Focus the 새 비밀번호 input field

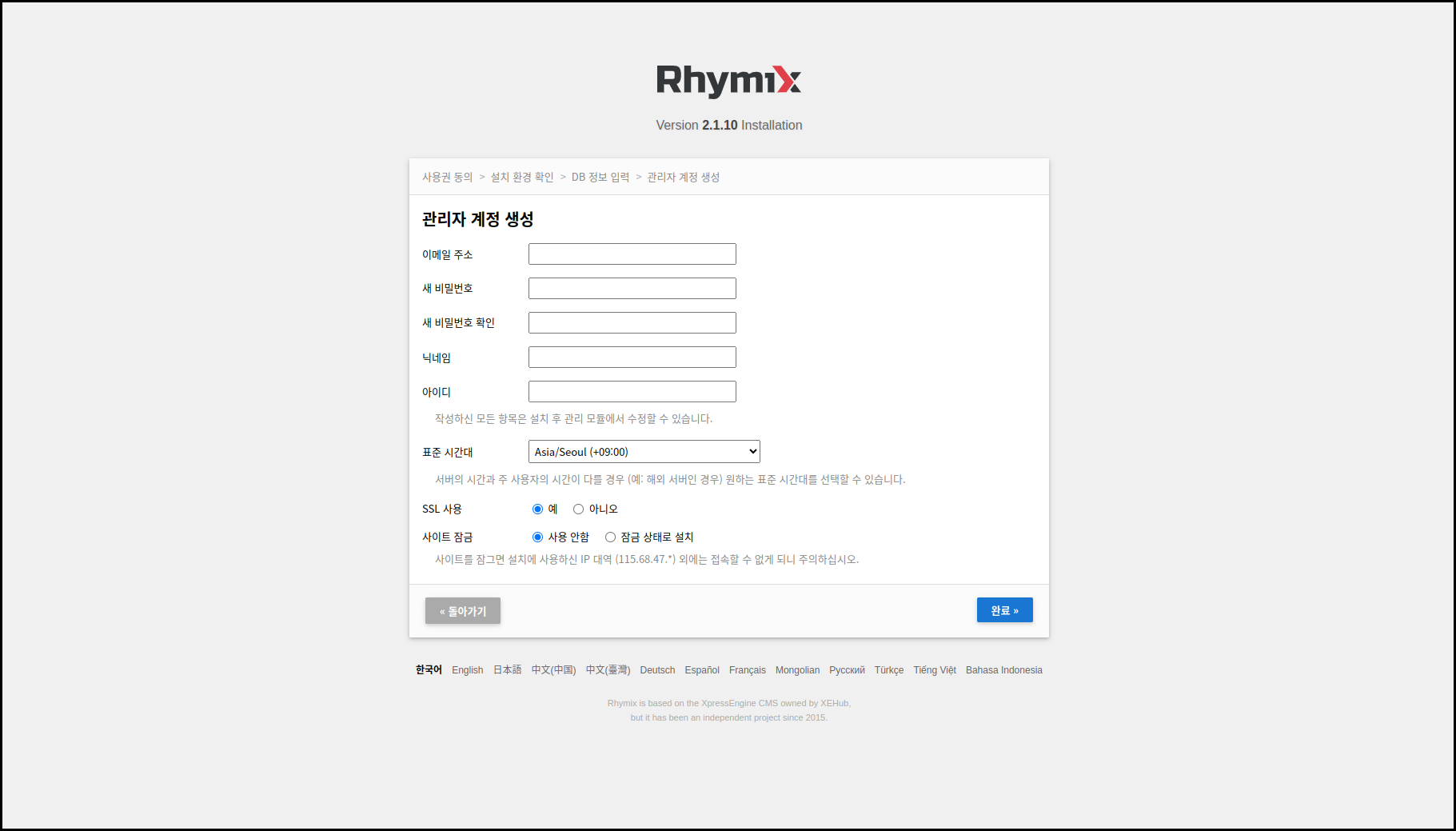point(632,289)
